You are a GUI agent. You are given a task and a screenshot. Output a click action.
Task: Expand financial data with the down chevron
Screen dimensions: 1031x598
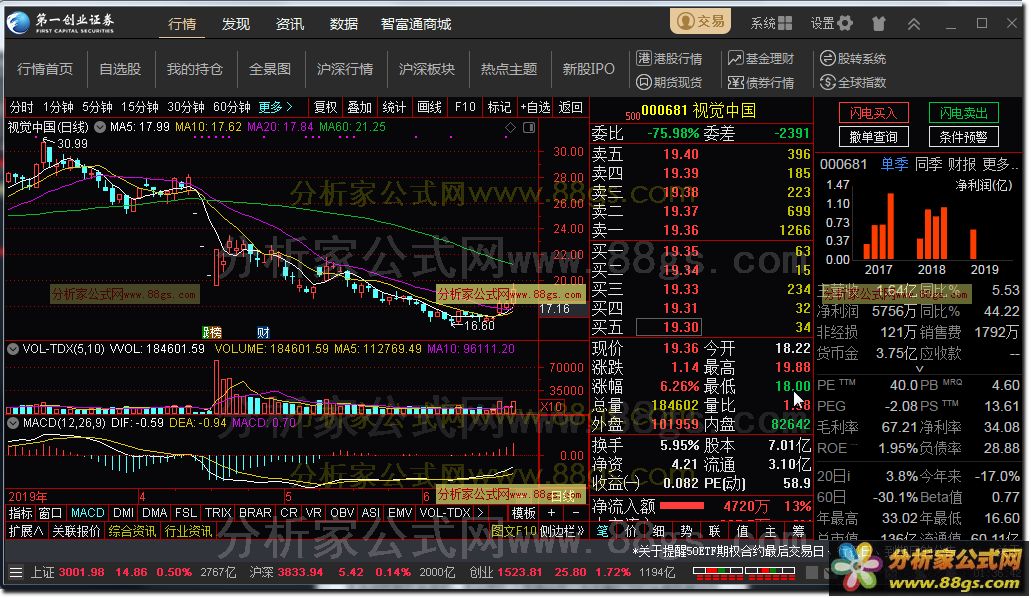(x=919, y=369)
